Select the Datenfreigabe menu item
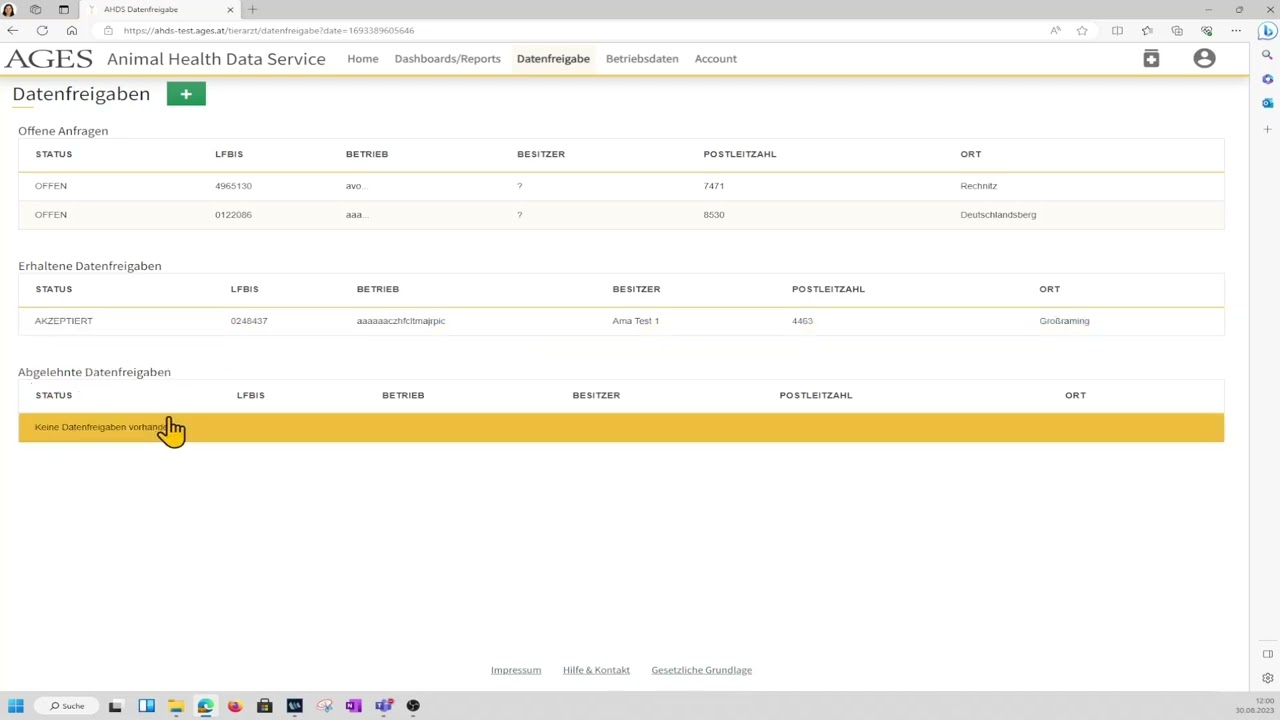1280x720 pixels. coord(553,59)
